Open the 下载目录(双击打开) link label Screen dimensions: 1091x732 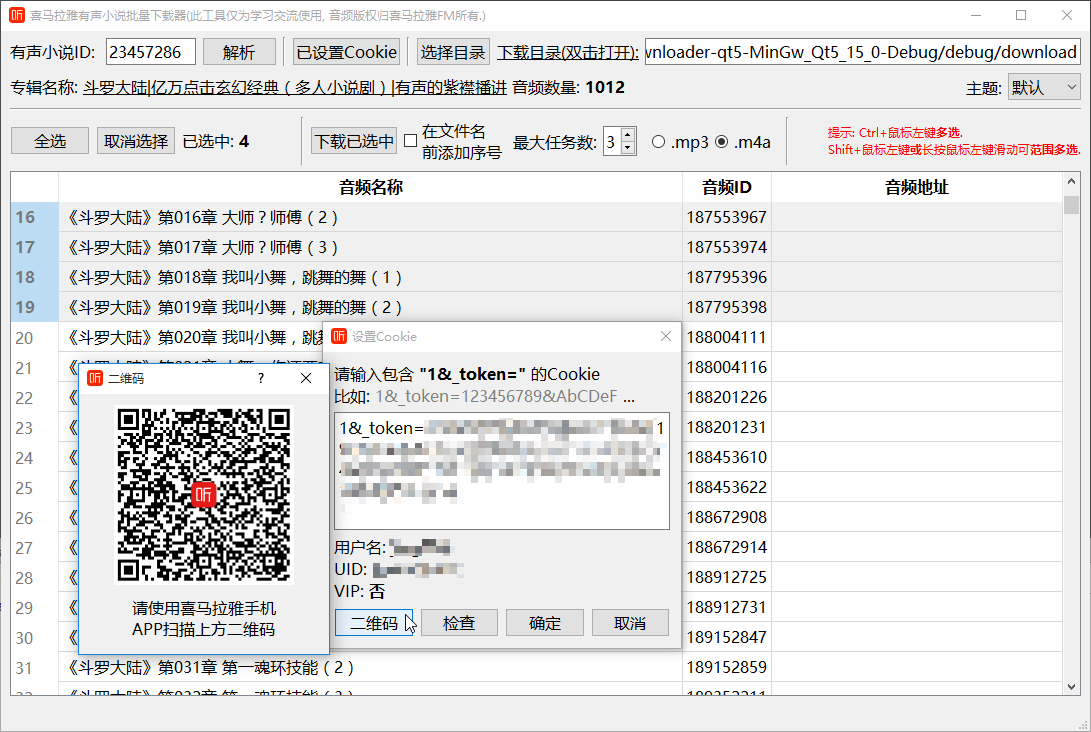point(568,53)
